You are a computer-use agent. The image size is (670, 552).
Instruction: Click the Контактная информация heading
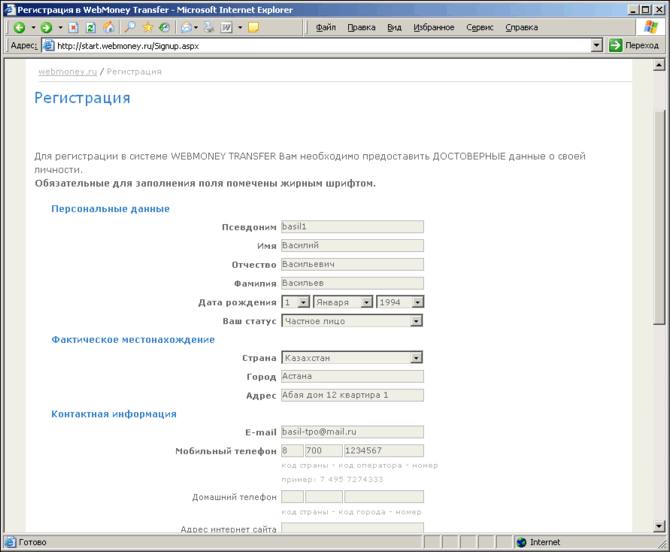[114, 414]
